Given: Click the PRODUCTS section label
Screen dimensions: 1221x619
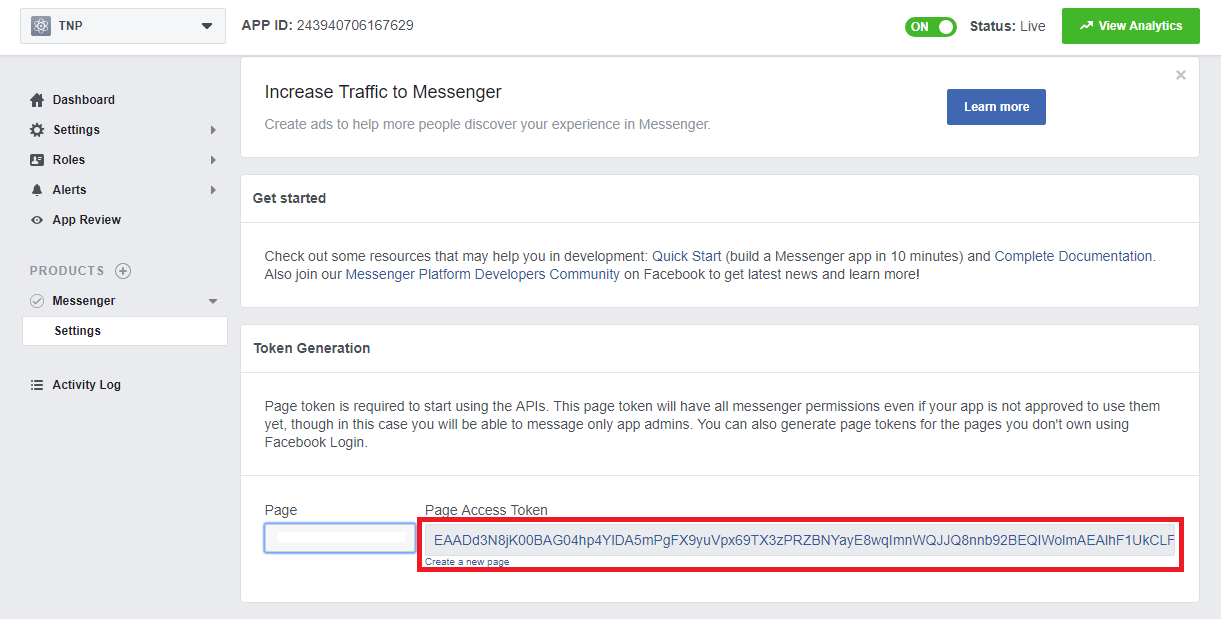Looking at the screenshot, I should pyautogui.click(x=67, y=271).
